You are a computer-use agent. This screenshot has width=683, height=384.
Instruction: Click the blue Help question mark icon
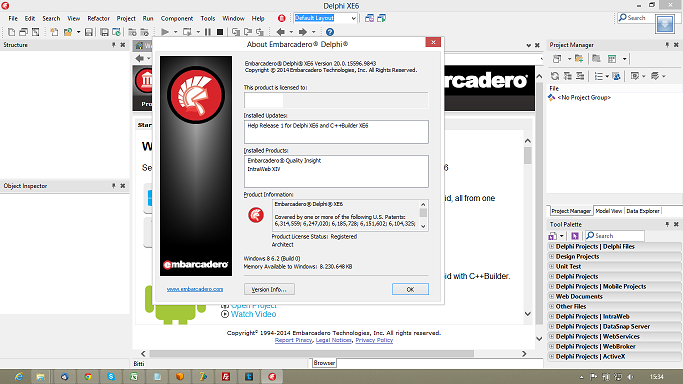click(x=330, y=32)
